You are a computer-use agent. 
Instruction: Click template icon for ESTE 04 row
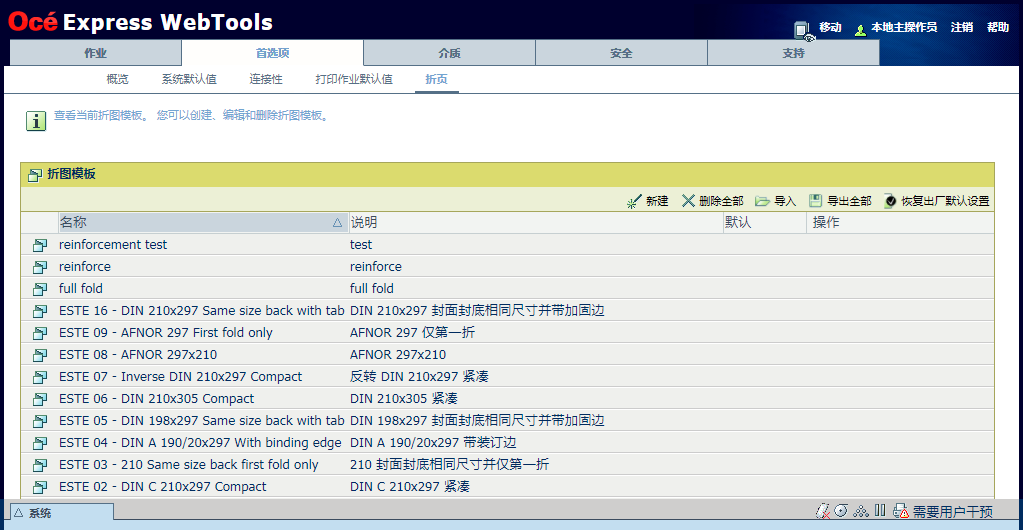[x=40, y=443]
